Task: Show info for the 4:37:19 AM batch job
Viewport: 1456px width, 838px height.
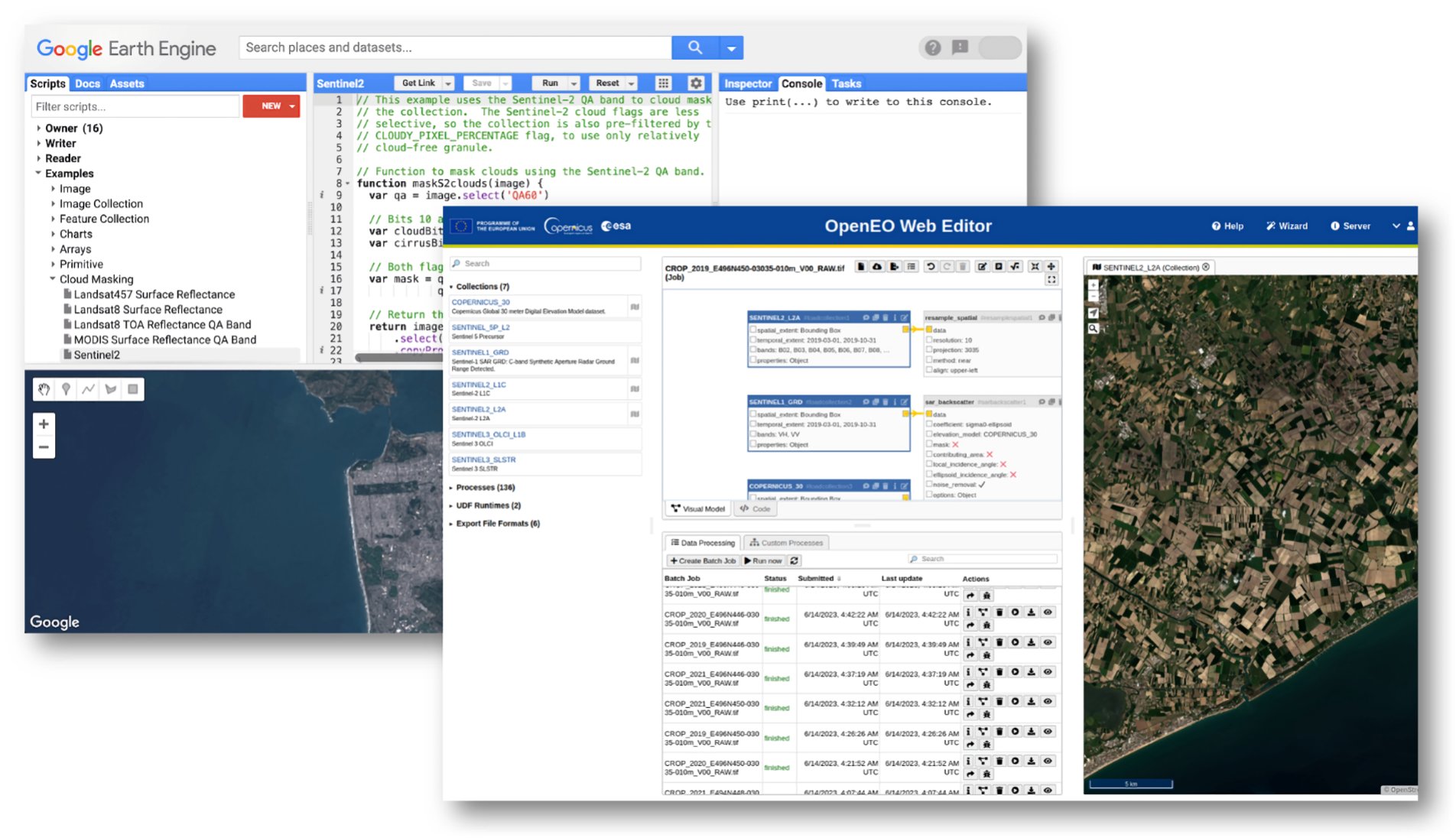Action: (967, 672)
